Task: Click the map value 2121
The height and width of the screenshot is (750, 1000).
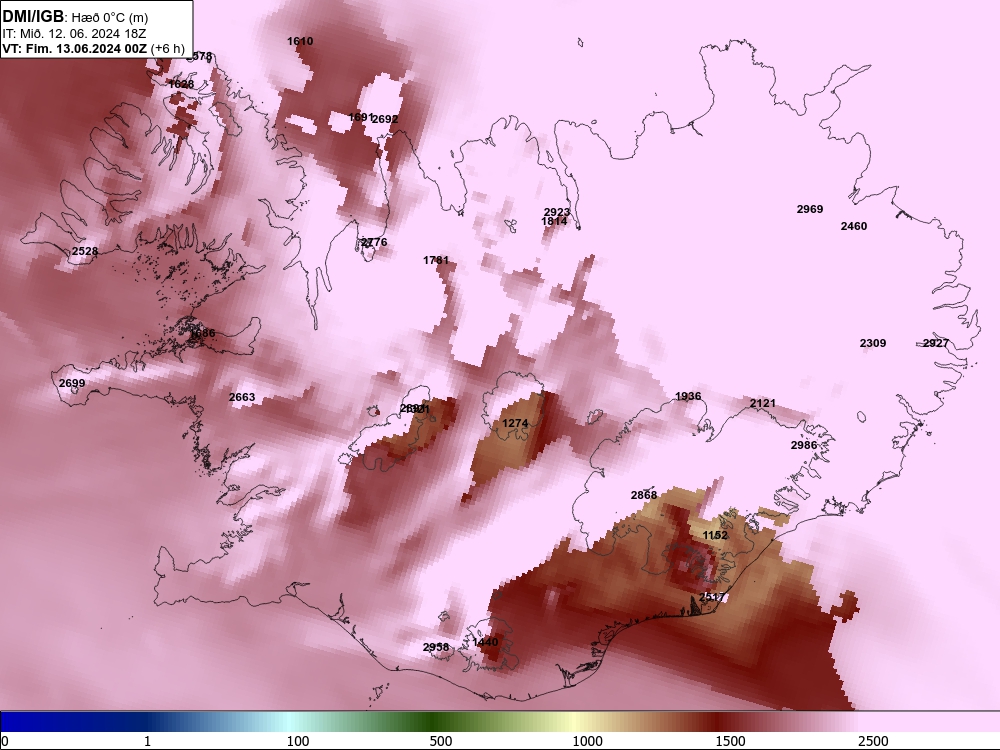Action: coord(763,403)
